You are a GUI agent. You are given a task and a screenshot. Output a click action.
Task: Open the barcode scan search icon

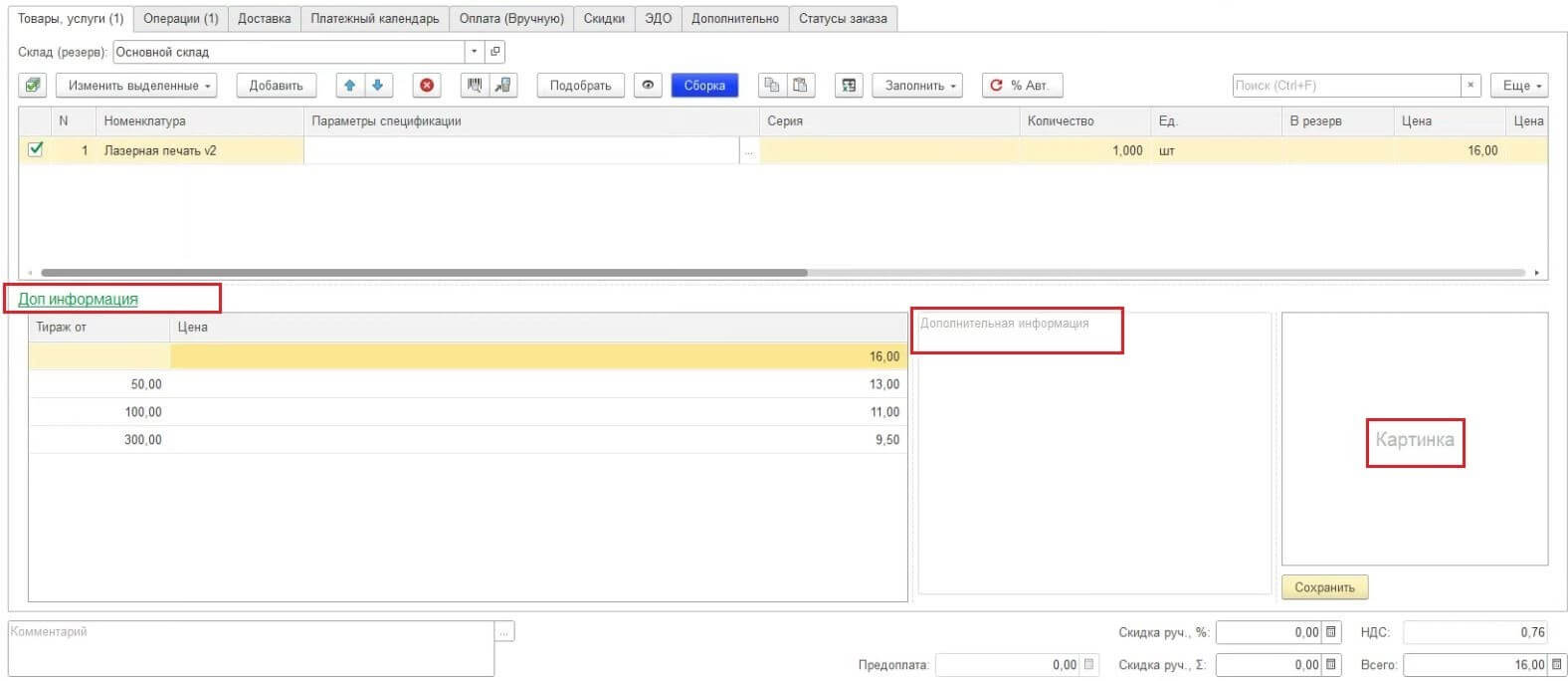pos(475,86)
